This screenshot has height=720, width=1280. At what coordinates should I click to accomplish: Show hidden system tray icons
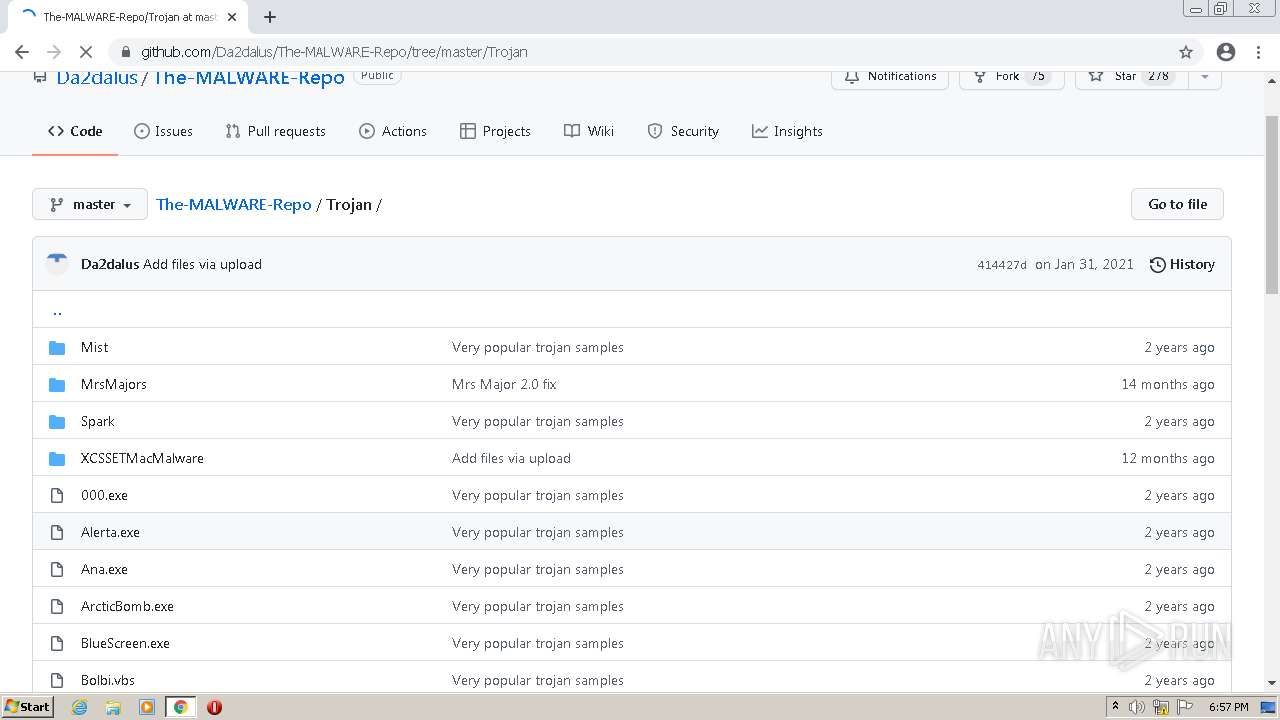(1115, 707)
